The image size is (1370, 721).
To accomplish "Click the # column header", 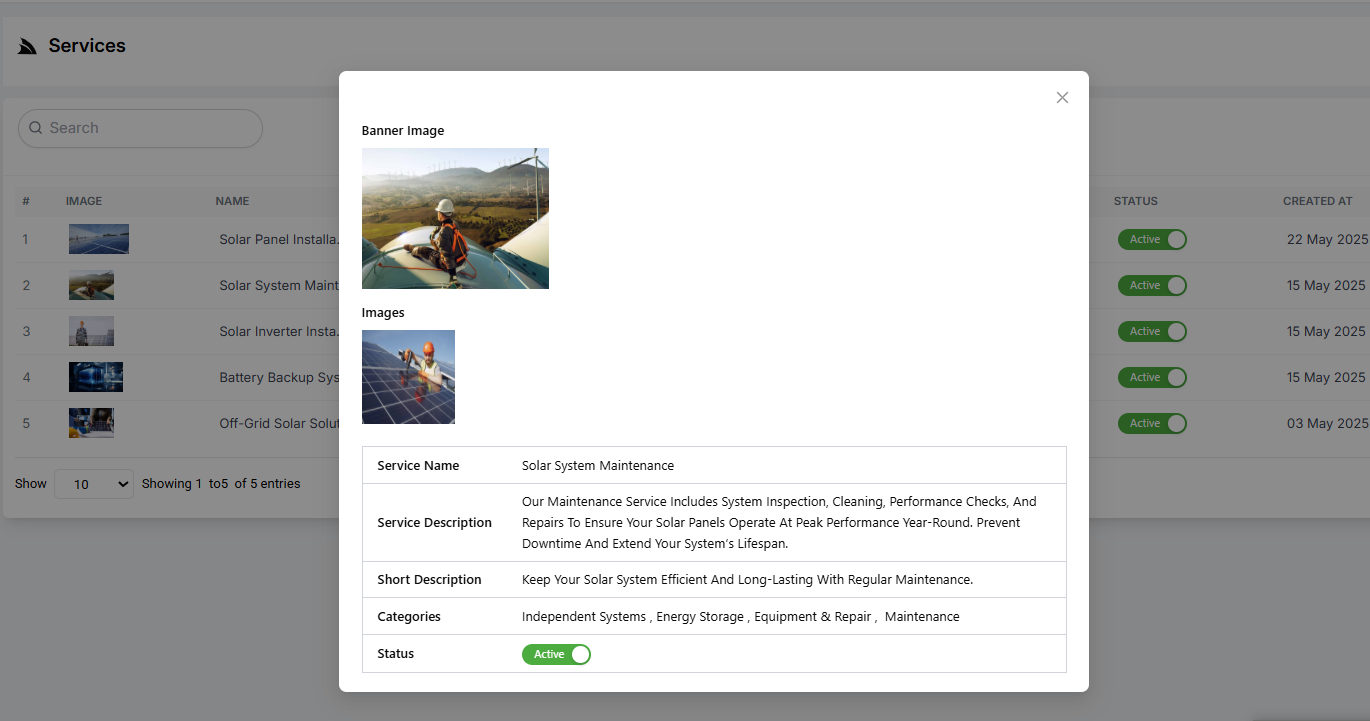I will [x=26, y=201].
